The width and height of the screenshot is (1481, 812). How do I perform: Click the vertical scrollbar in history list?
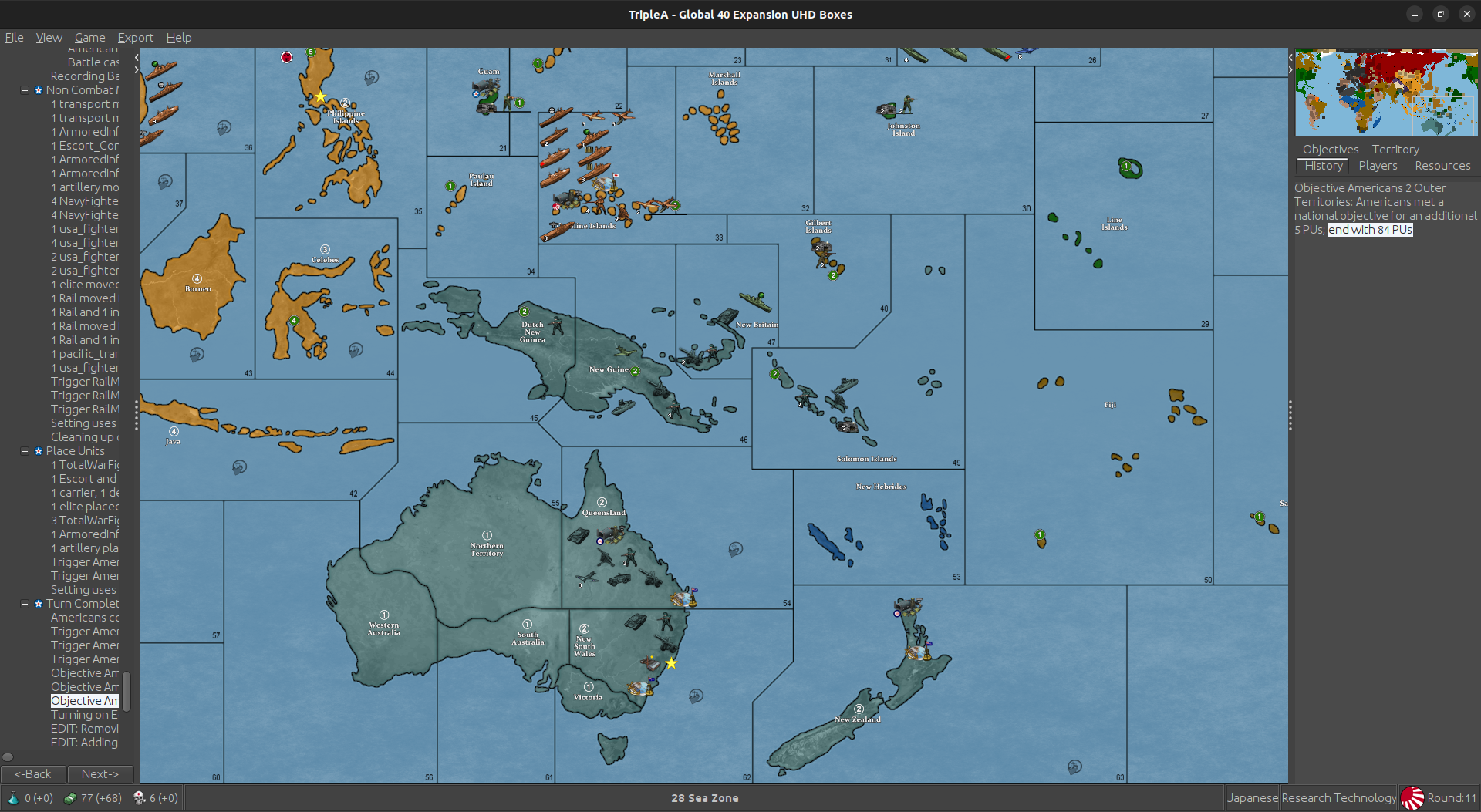tap(127, 691)
